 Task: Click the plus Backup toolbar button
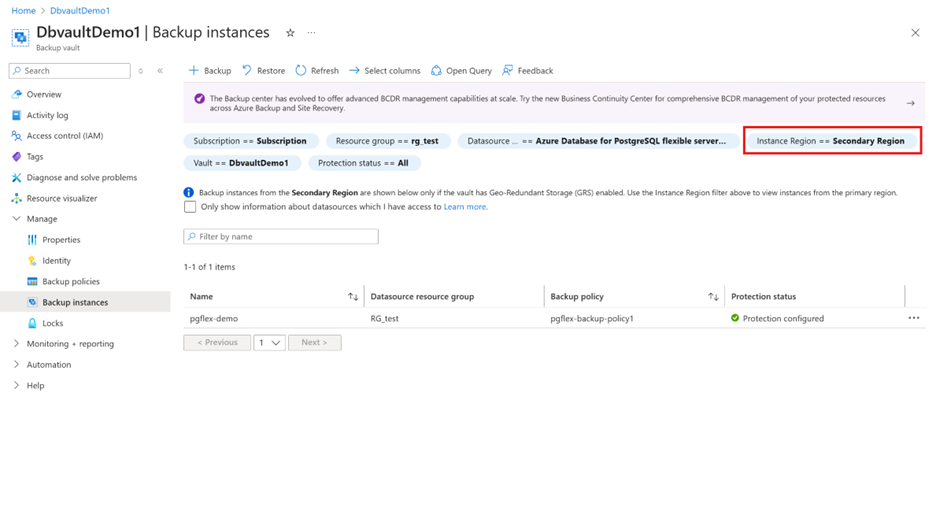(x=210, y=70)
